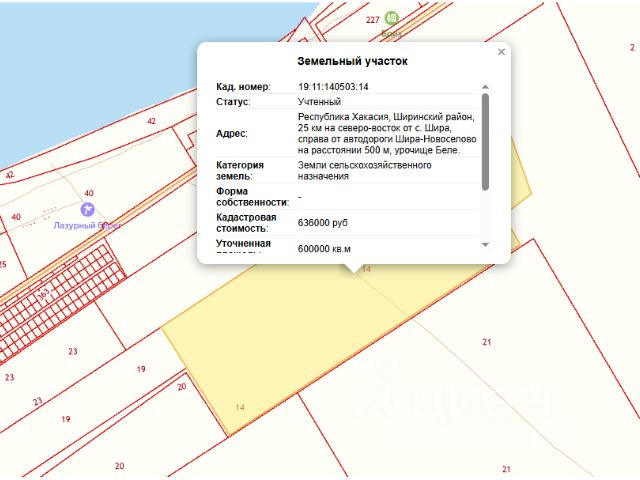Click the gridded parcel labeled 363
The height and width of the screenshot is (480, 640).
(43, 293)
